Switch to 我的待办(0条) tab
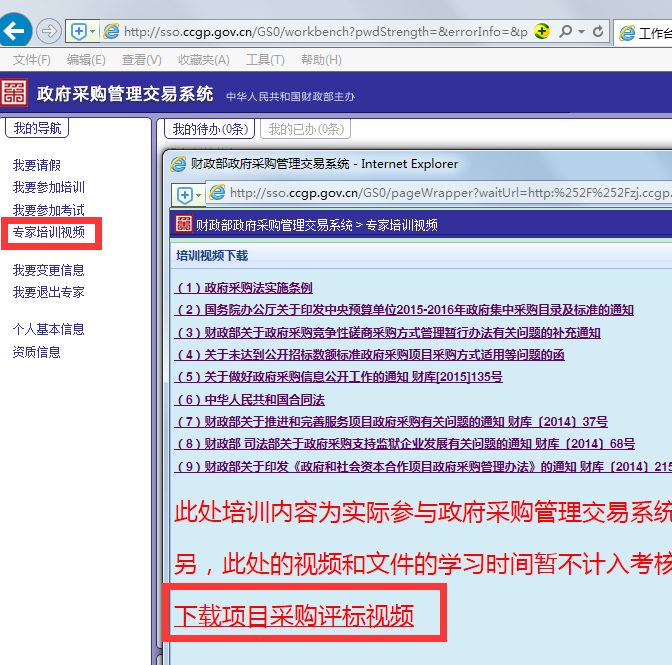The width and height of the screenshot is (672, 665). pyautogui.click(x=210, y=129)
